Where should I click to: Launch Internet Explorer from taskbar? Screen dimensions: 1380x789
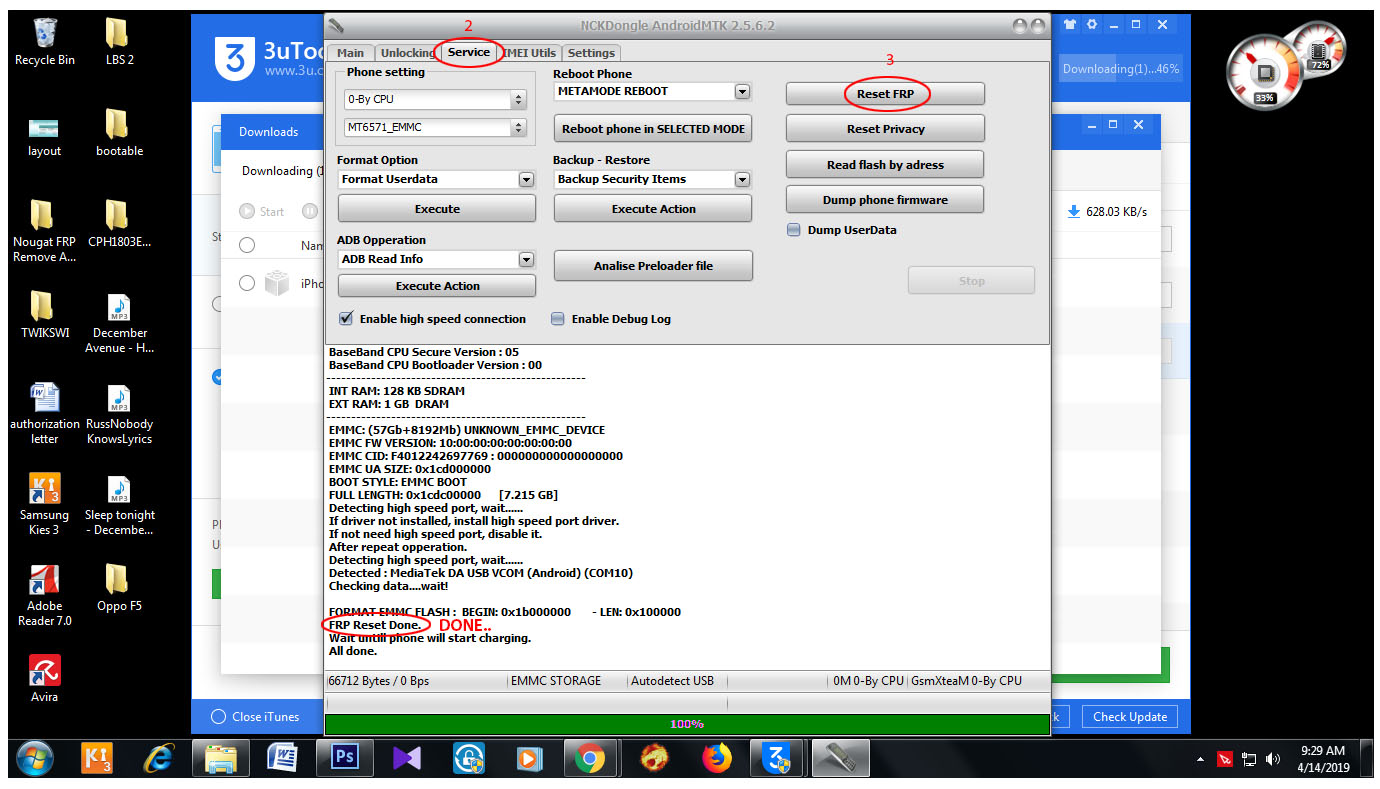(160, 760)
